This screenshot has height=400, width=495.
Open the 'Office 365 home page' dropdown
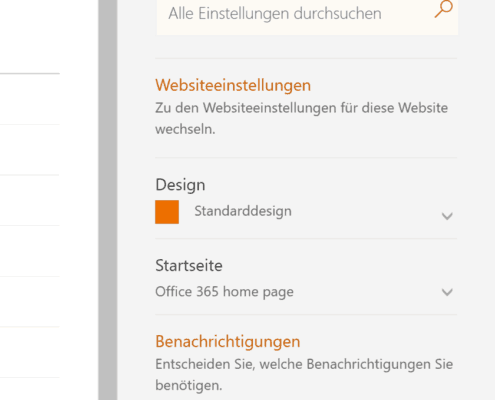[306, 292]
